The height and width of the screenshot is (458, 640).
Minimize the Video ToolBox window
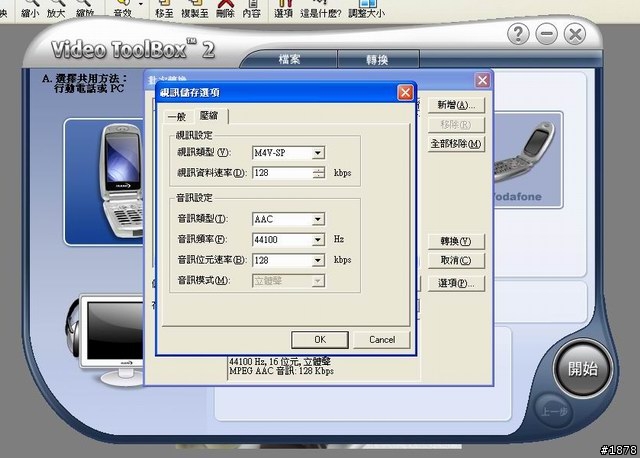click(547, 34)
